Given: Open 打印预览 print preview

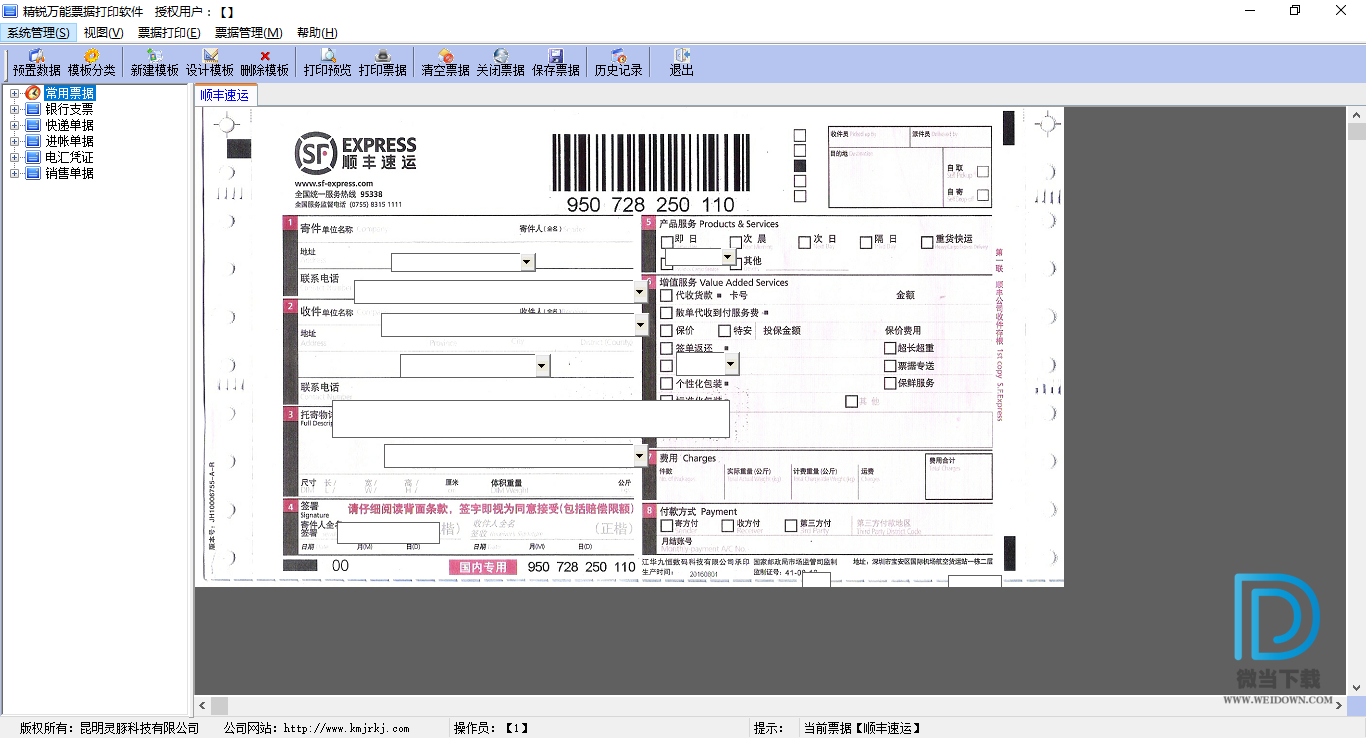Looking at the screenshot, I should [328, 63].
